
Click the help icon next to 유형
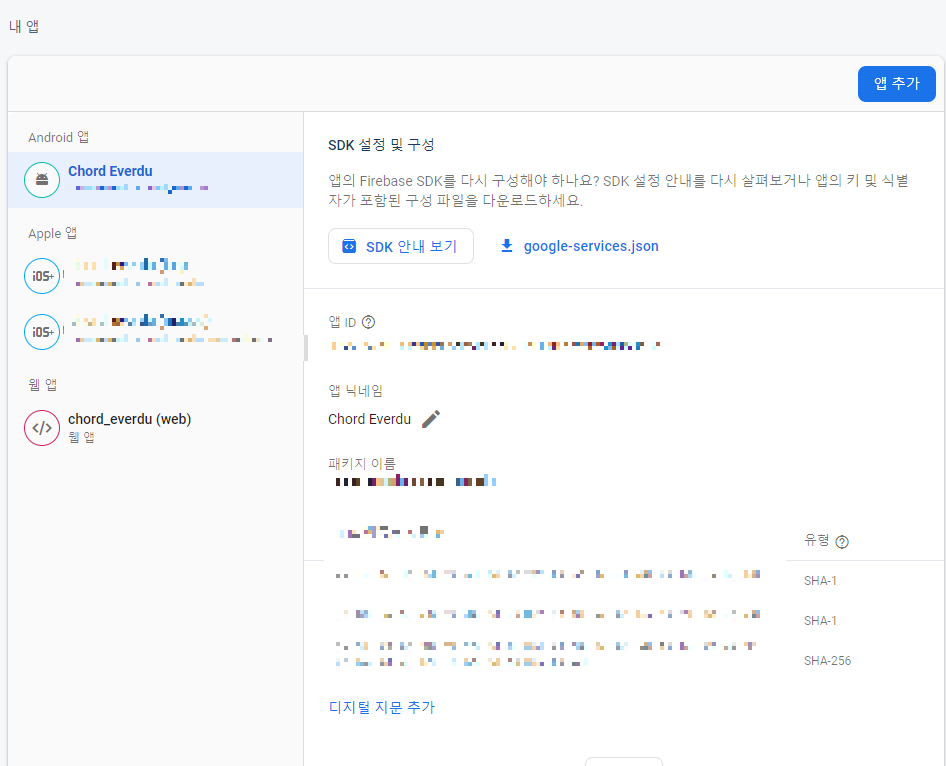click(x=842, y=542)
